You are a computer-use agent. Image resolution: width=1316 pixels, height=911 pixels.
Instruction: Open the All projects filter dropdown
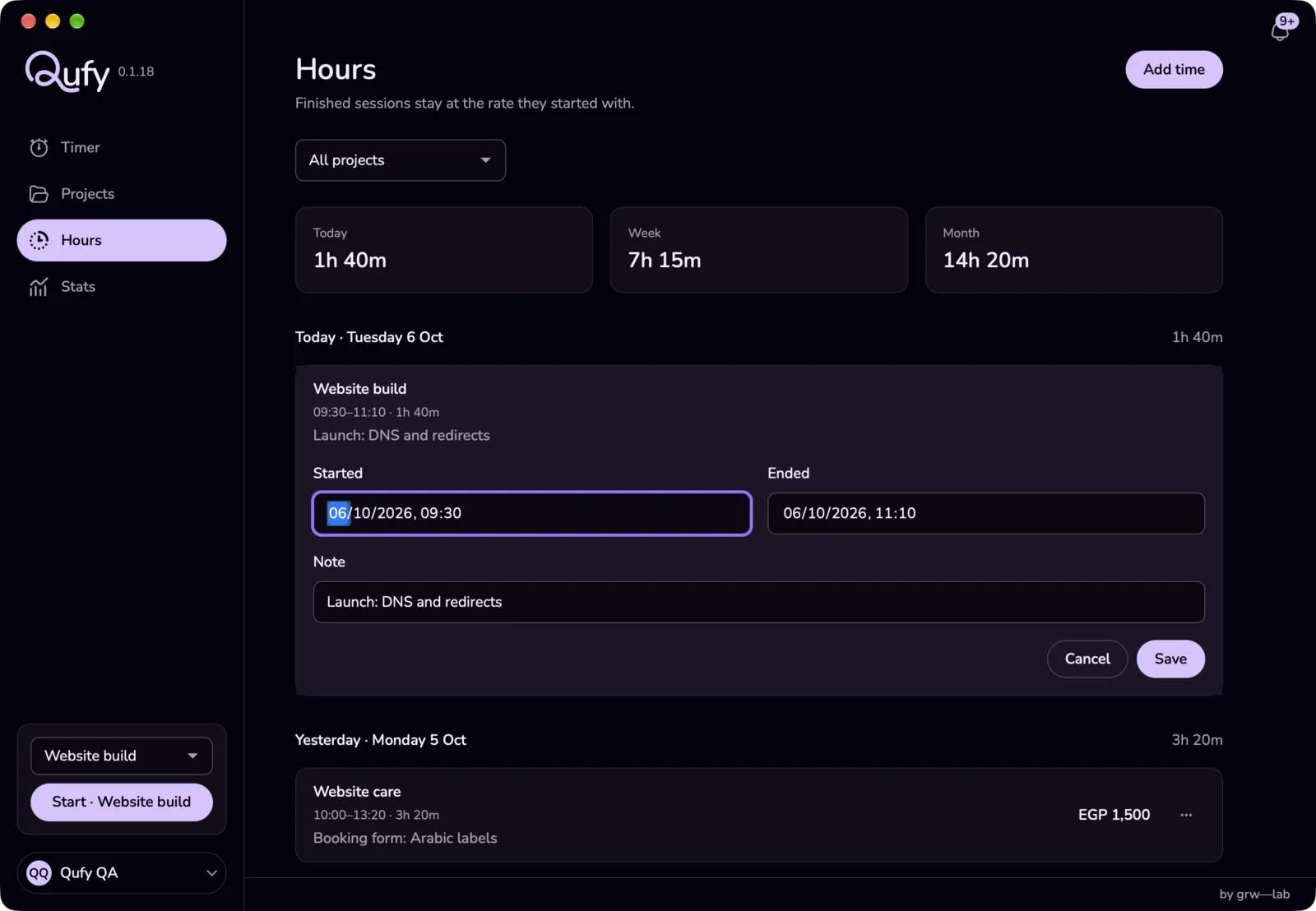pos(401,160)
